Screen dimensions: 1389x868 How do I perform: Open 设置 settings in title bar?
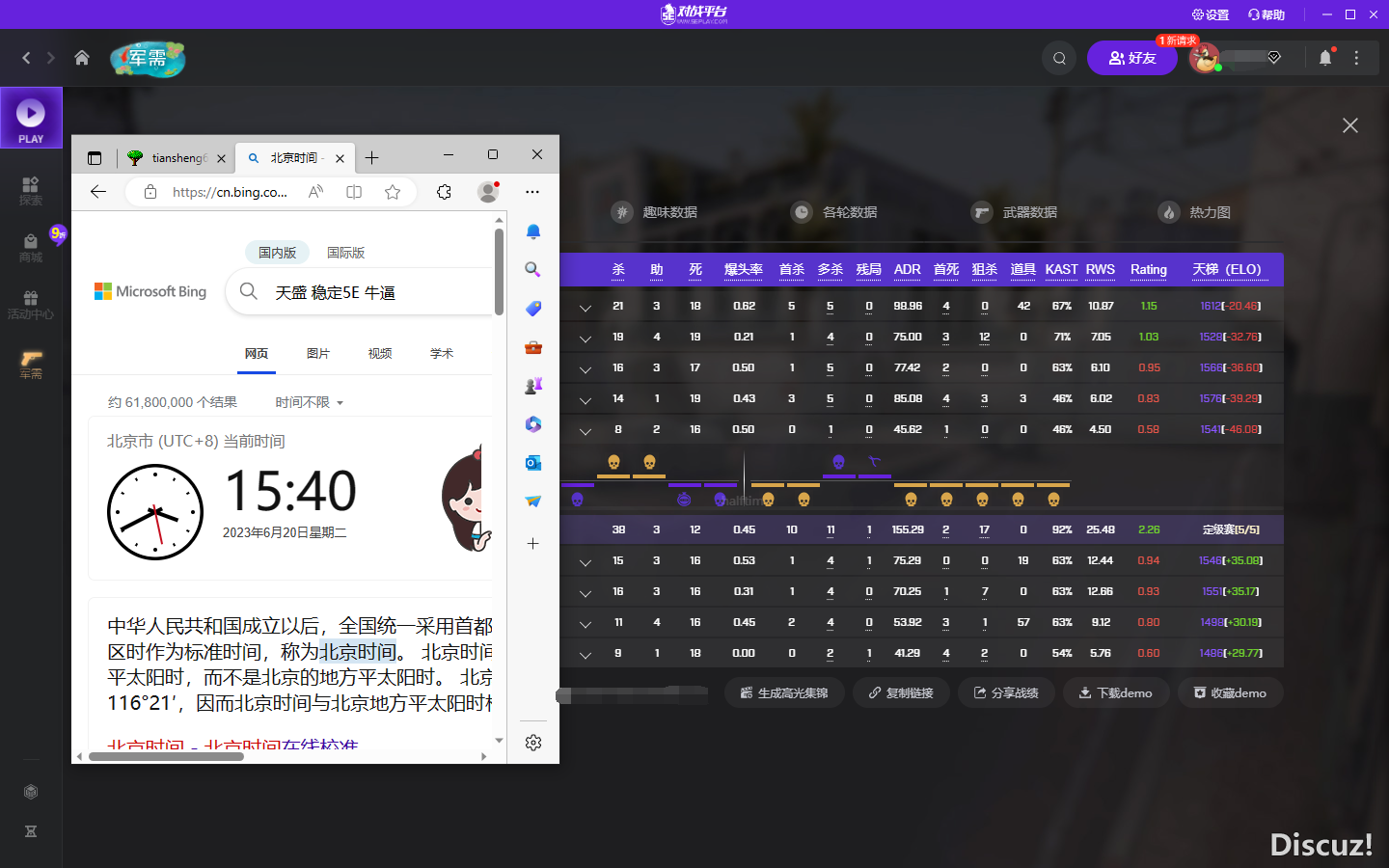[1211, 14]
